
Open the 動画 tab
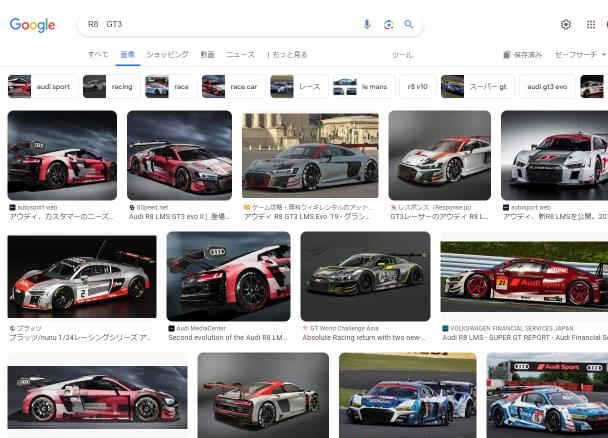207,55
